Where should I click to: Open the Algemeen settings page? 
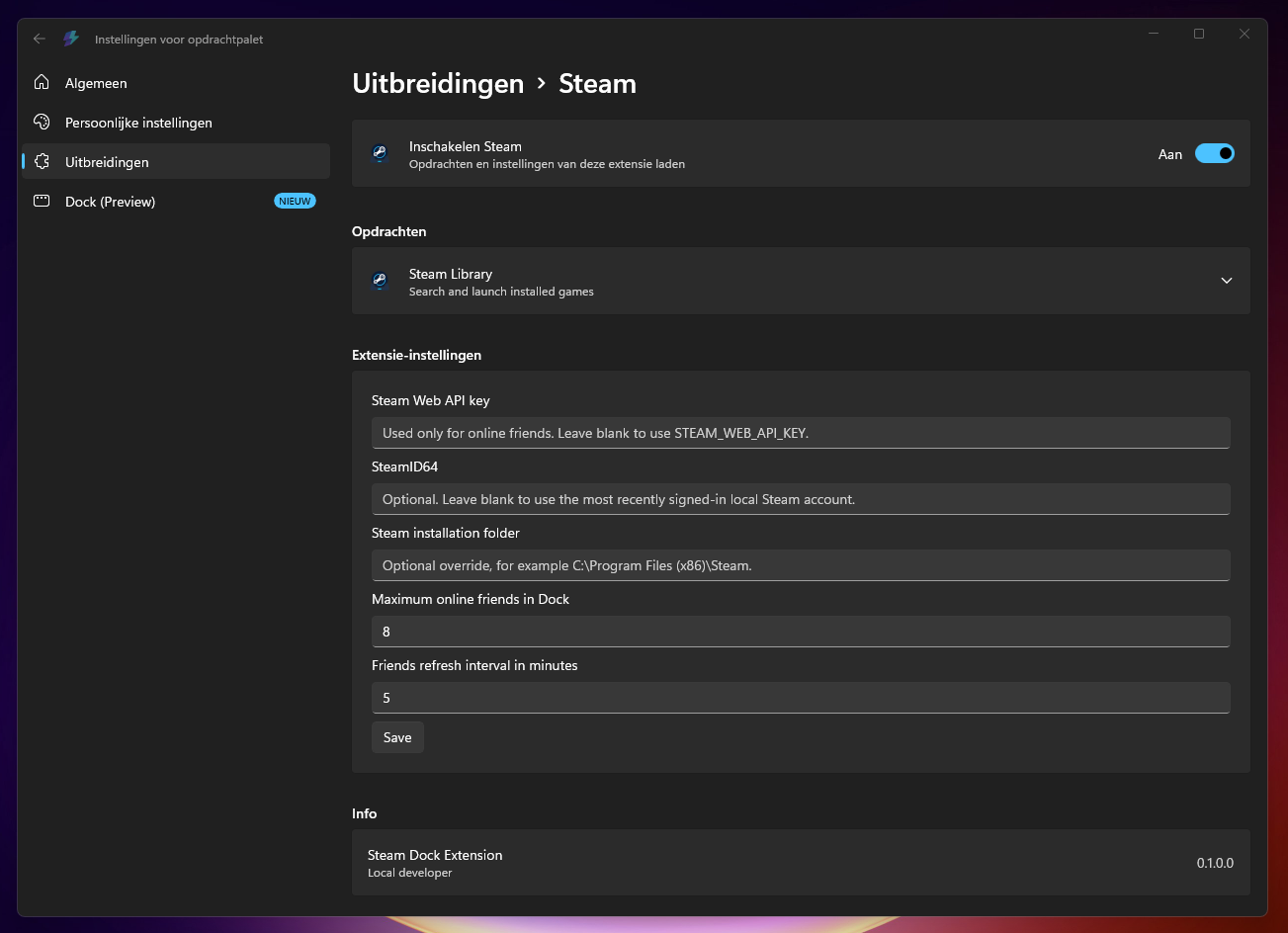coord(176,83)
